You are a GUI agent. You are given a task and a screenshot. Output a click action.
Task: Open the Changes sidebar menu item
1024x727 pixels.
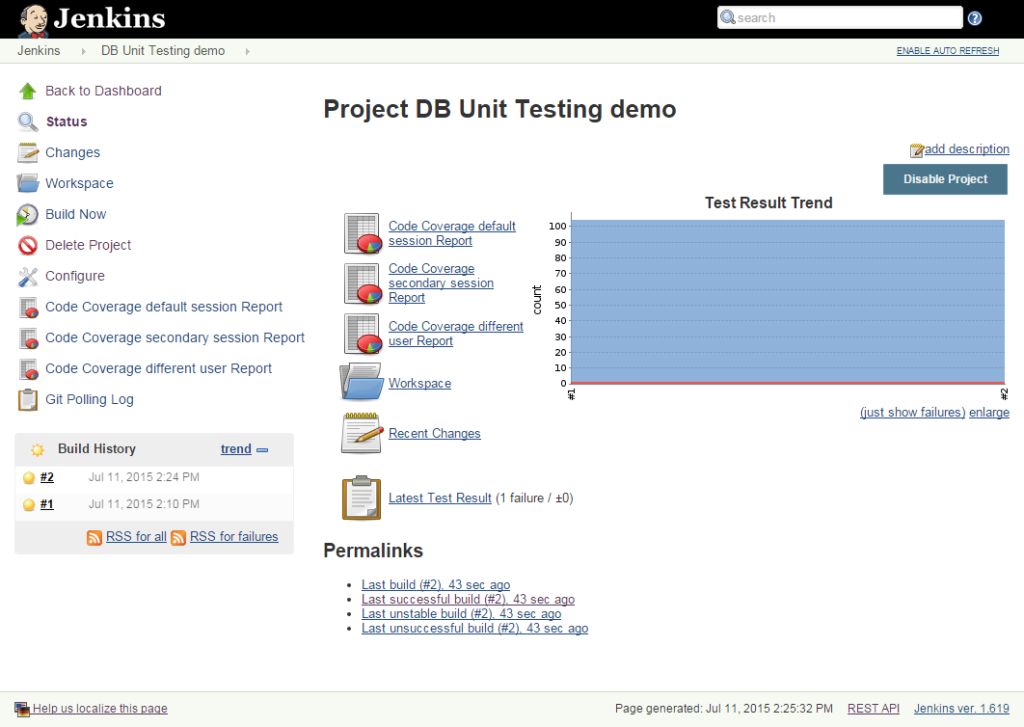(72, 152)
